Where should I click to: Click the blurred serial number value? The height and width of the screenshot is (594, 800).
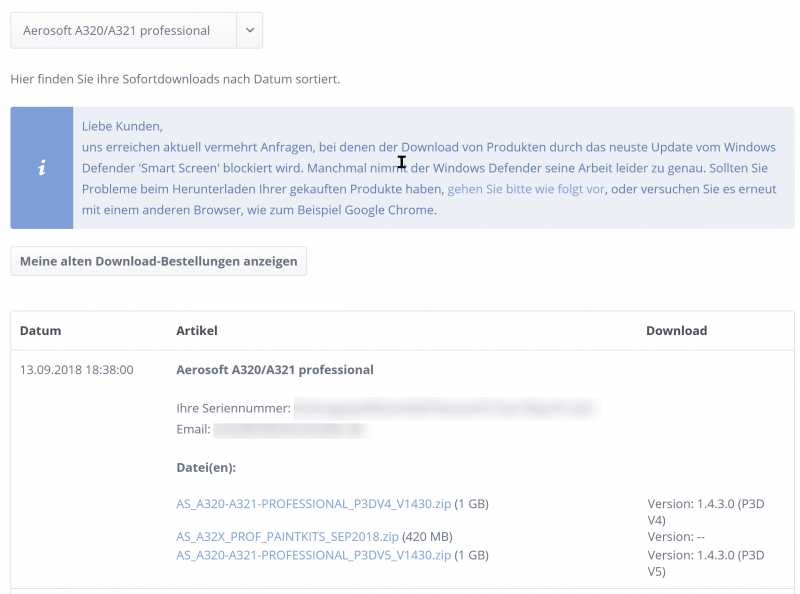pyautogui.click(x=447, y=409)
